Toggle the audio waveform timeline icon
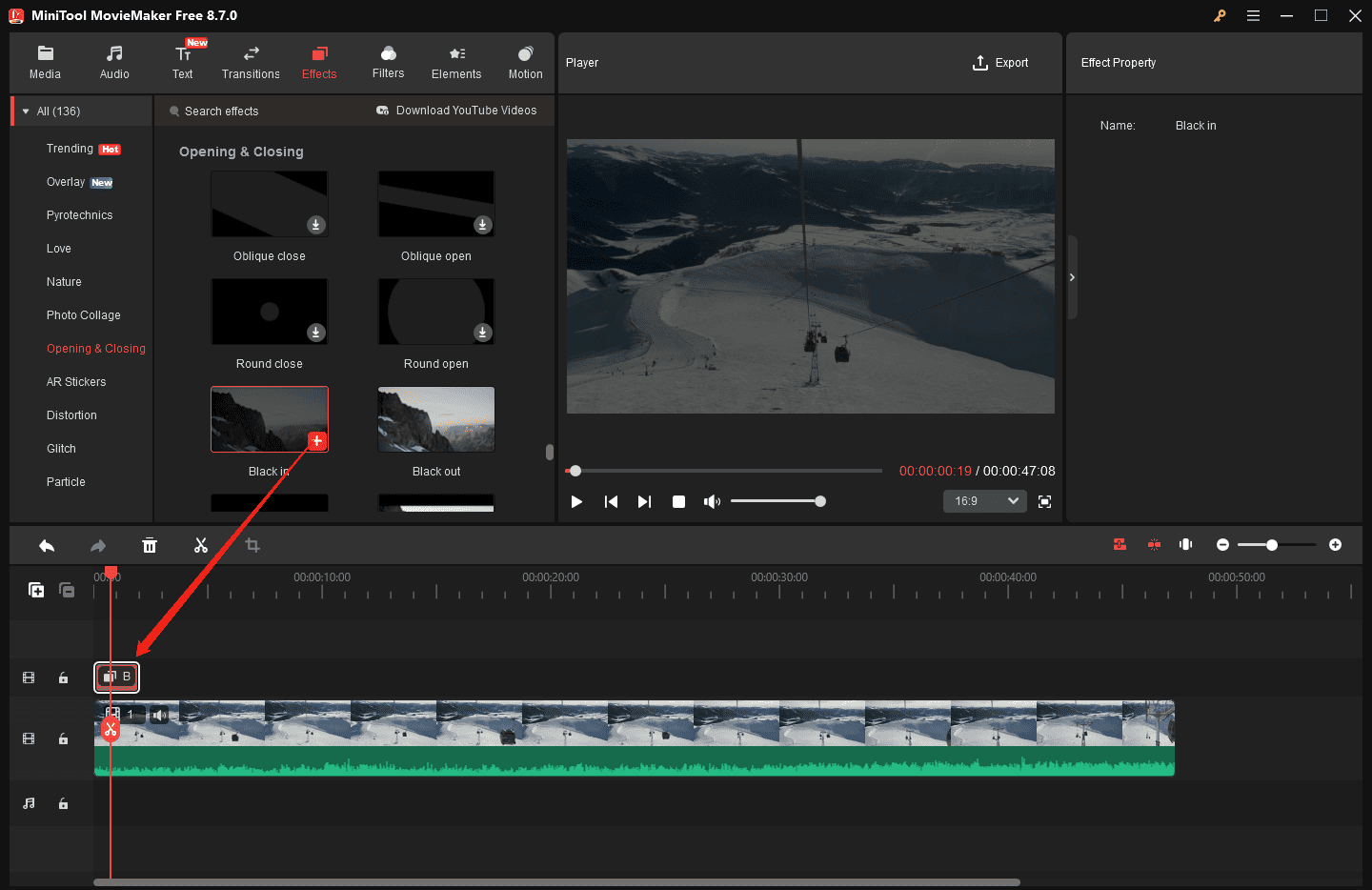Screen dimensions: 1372x890 click(1186, 544)
